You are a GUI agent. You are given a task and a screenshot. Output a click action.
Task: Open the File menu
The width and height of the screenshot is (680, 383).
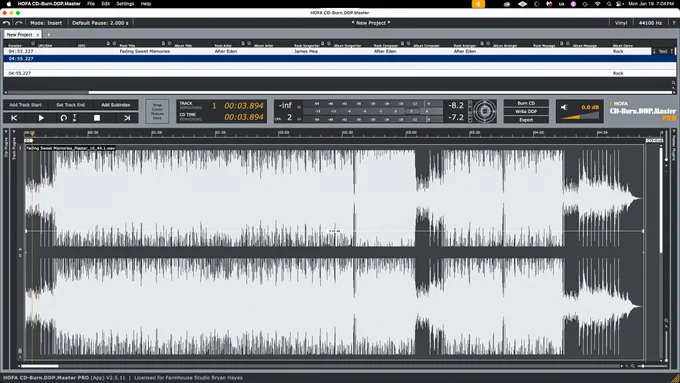(x=91, y=3)
